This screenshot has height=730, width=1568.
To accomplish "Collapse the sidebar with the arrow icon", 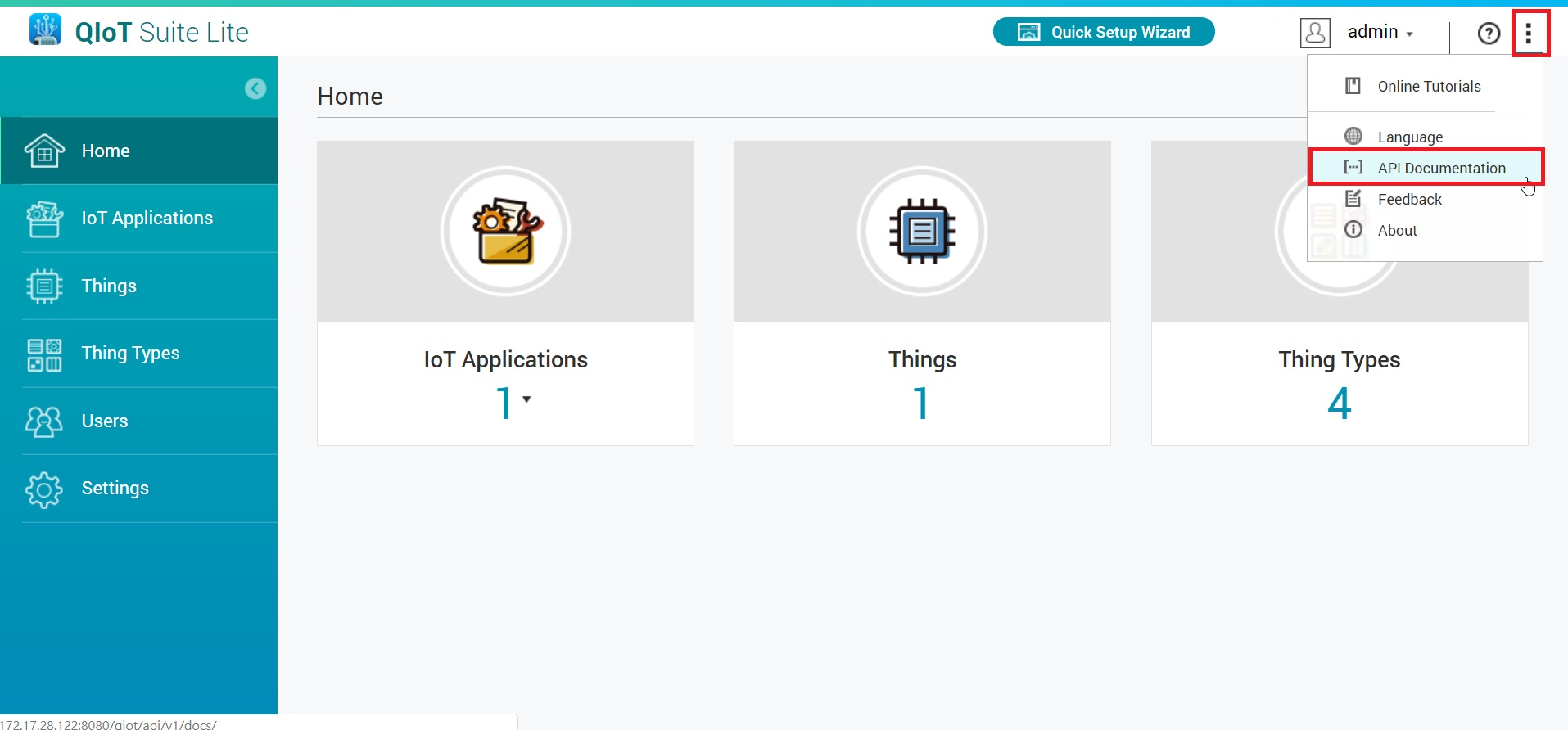I will [x=255, y=88].
